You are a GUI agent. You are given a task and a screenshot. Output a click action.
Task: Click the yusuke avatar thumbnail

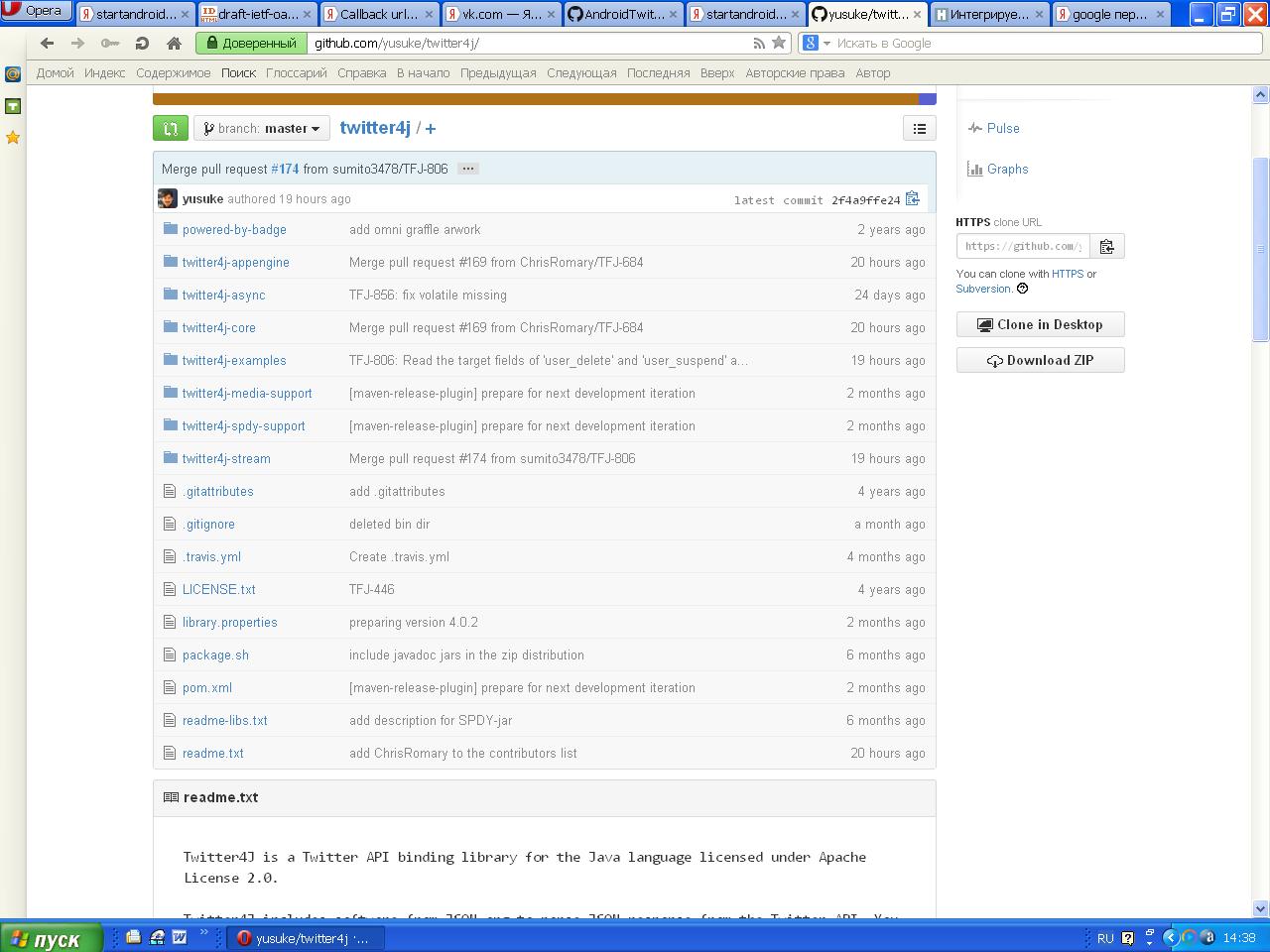pos(168,198)
